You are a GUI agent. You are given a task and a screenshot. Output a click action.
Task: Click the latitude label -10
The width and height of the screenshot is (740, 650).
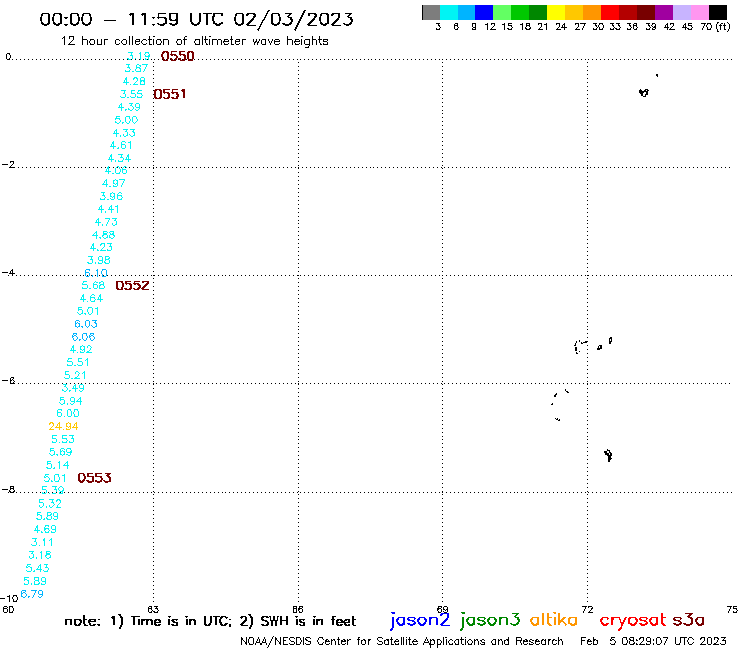9,598
